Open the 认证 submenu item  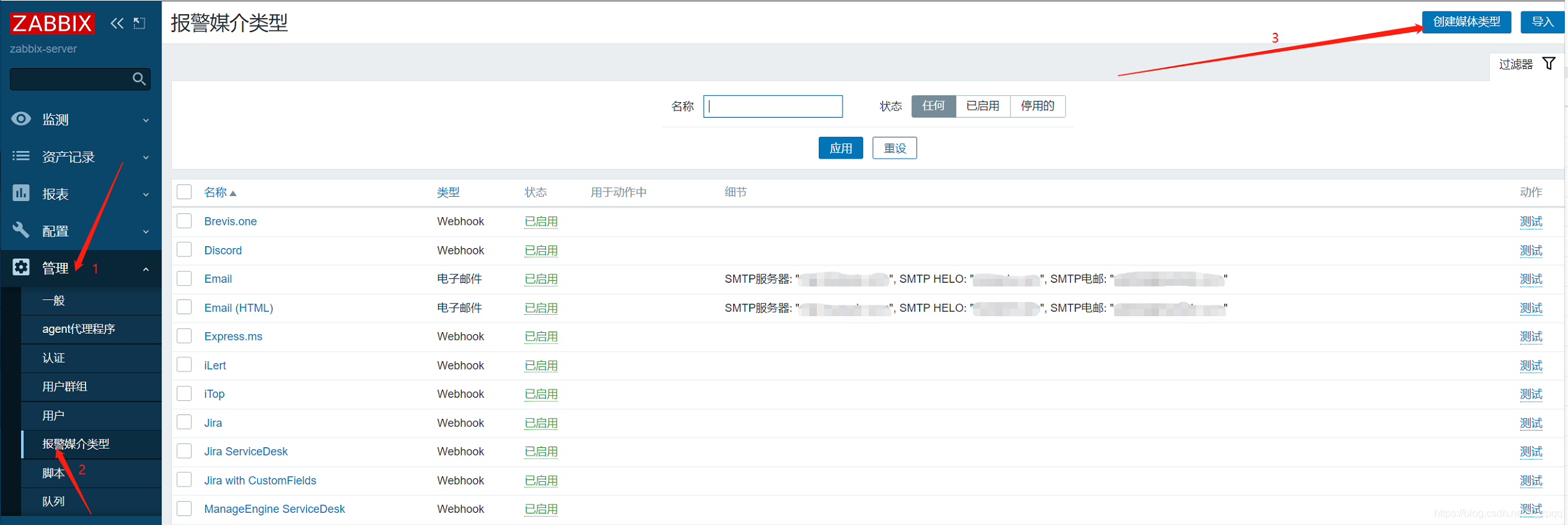91,358
